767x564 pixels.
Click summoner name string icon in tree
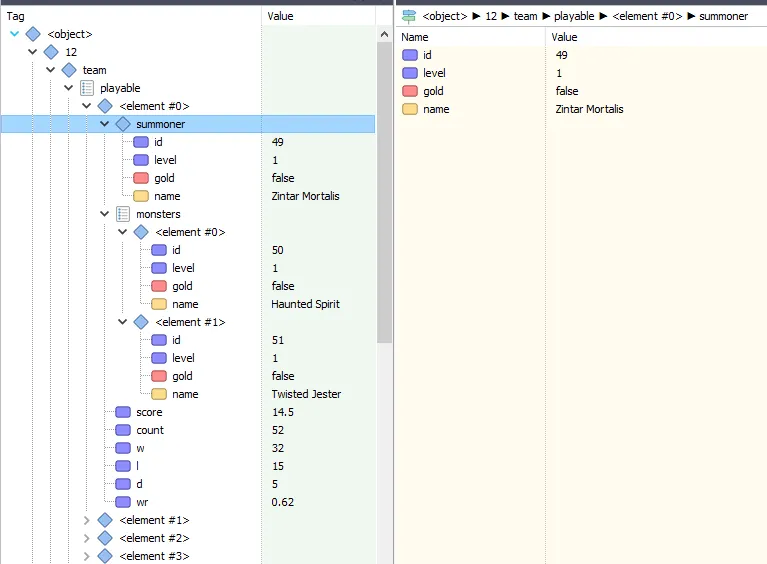[141, 196]
